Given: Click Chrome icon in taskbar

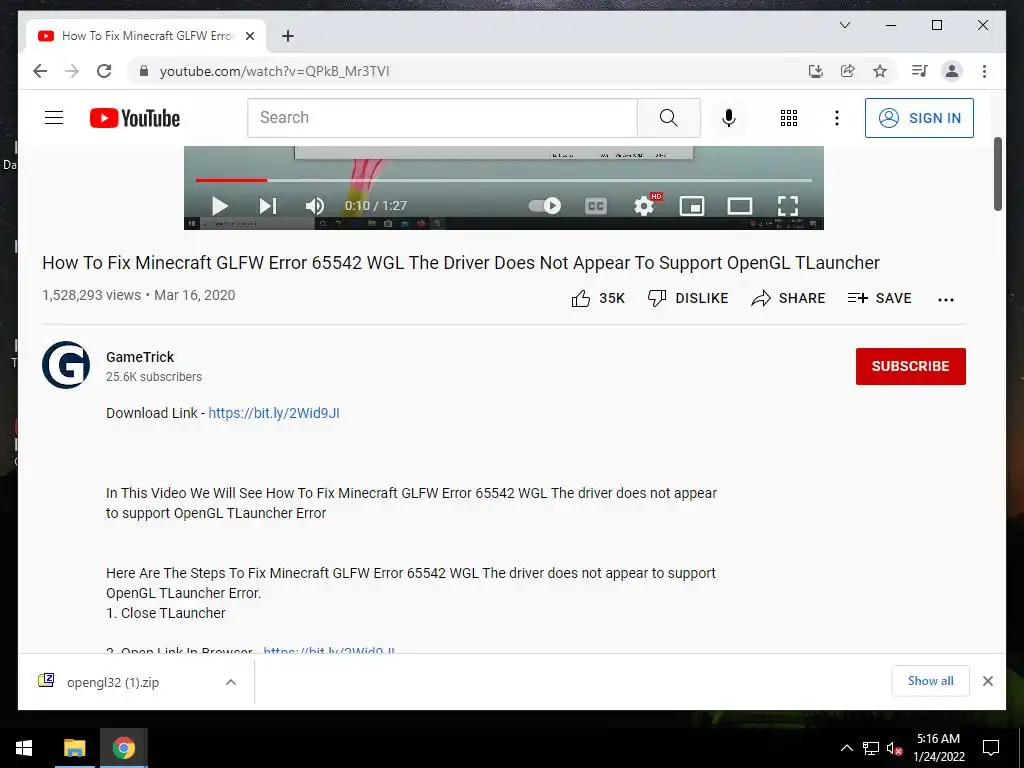Looking at the screenshot, I should 123,748.
